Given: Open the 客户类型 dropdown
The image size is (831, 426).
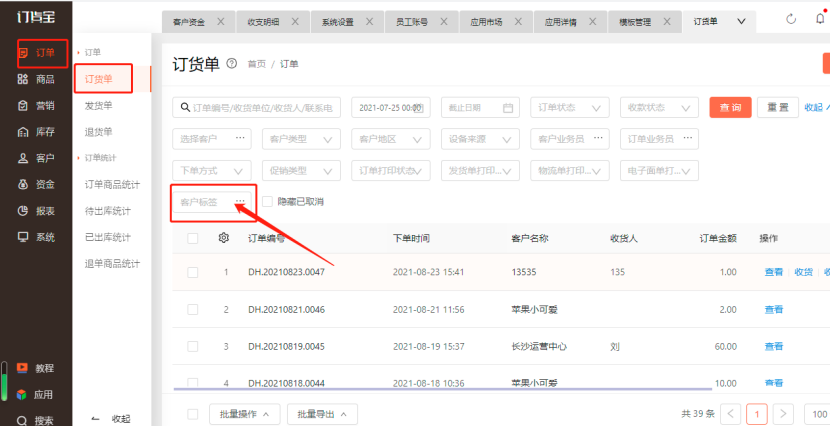Looking at the screenshot, I should click(x=301, y=139).
